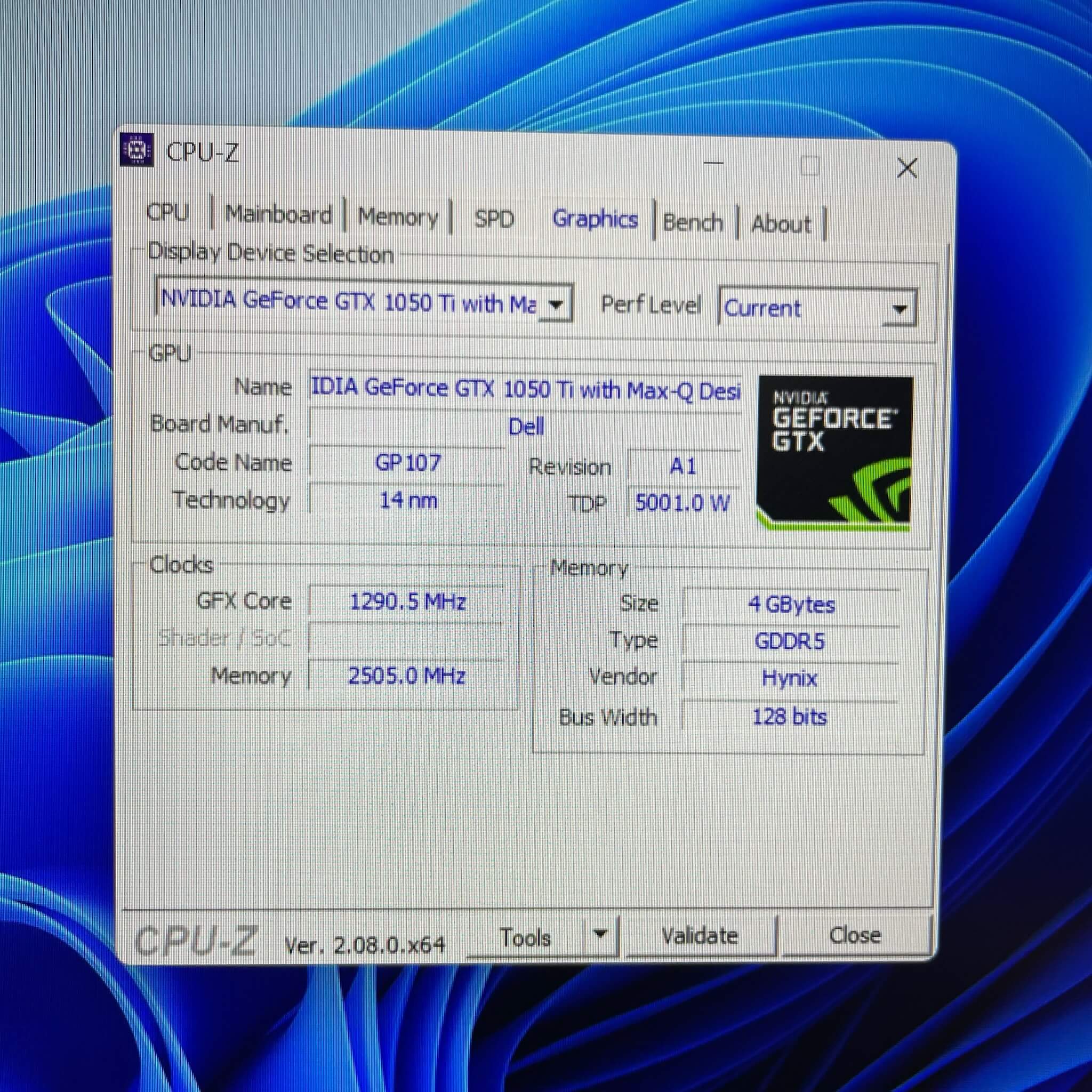Expand the Perf Level dropdown
Viewport: 1092px width, 1092px height.
[898, 309]
